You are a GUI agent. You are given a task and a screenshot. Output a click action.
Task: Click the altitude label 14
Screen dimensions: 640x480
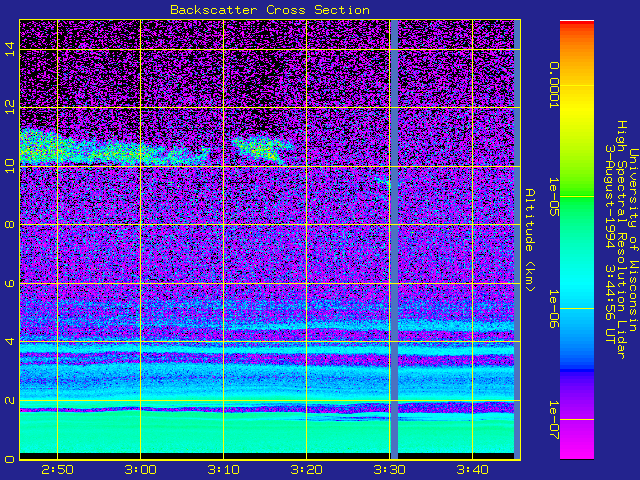click(x=10, y=49)
